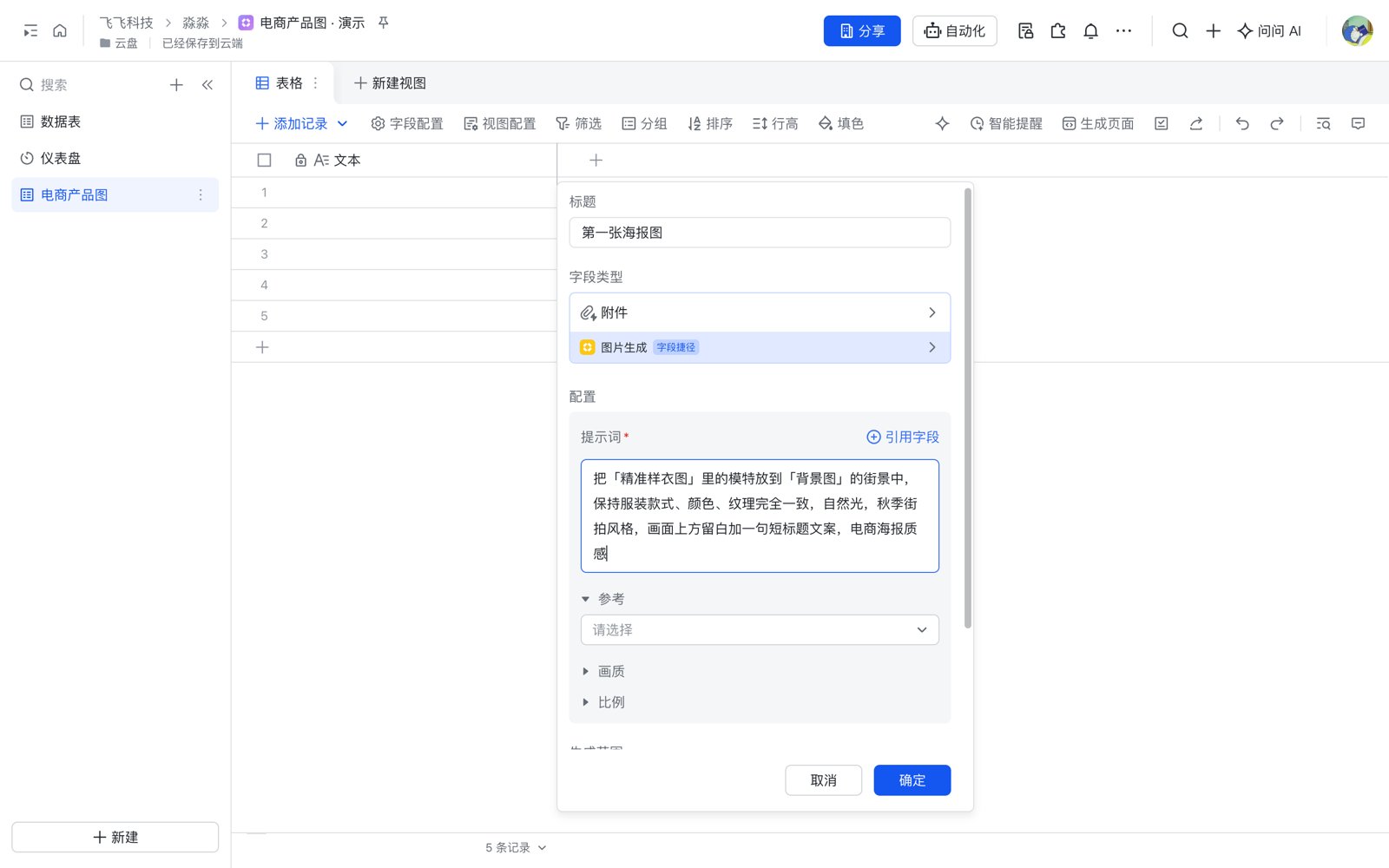This screenshot has width=1389, height=868.
Task: Select the 仪表盘 sidebar item
Action: tap(115, 158)
